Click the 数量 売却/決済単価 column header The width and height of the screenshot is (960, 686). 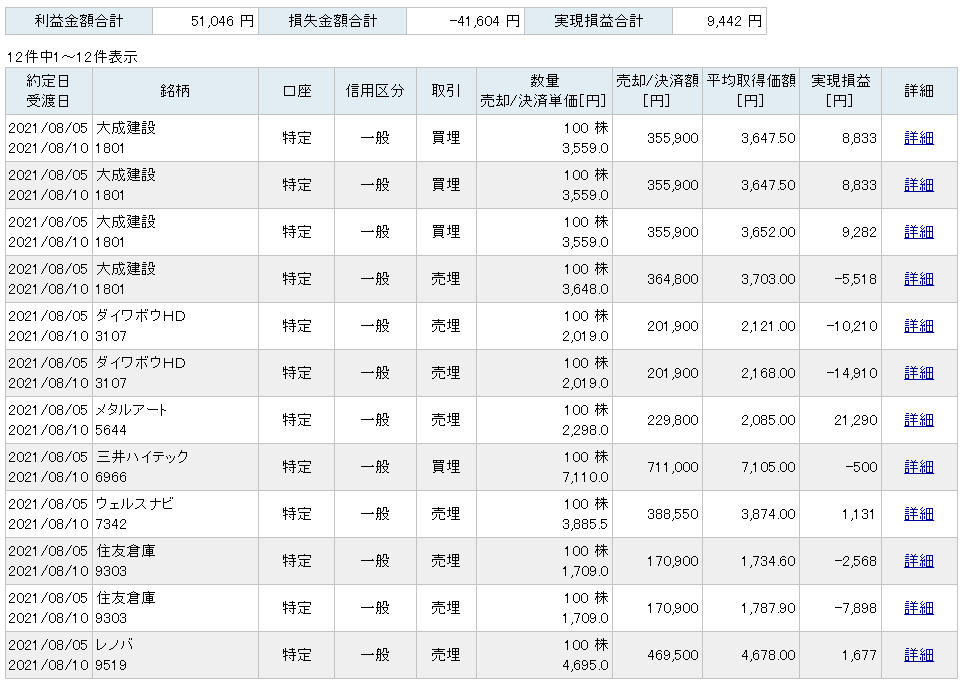544,91
